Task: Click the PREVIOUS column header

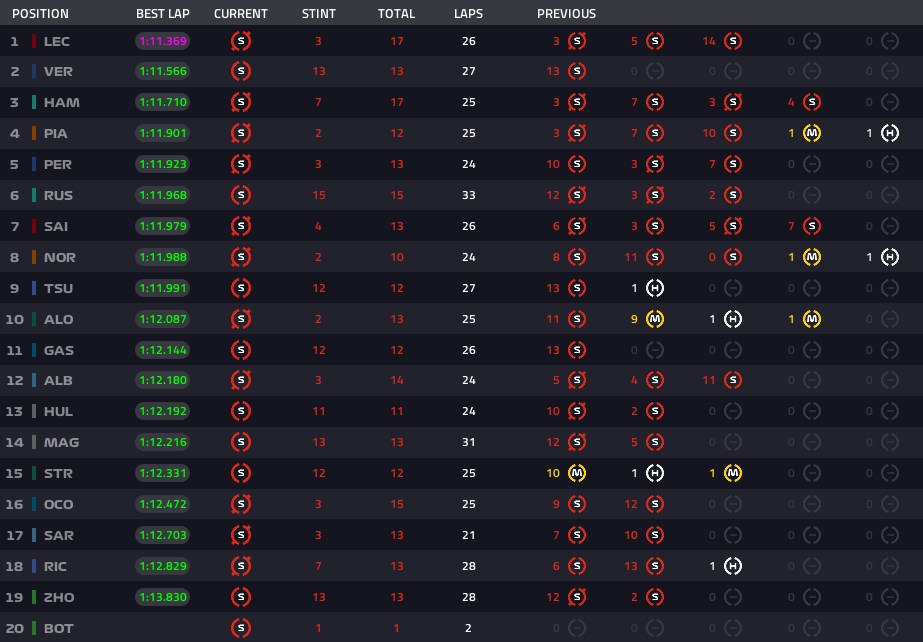Action: tap(566, 14)
